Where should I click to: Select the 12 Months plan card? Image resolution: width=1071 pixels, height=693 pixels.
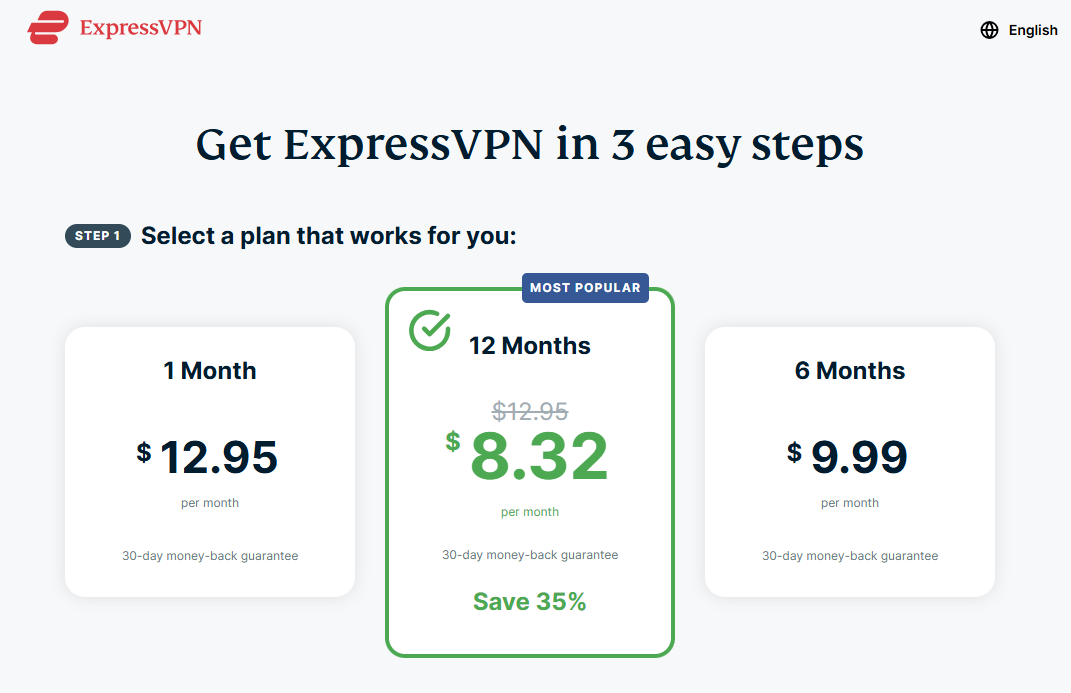[530, 472]
